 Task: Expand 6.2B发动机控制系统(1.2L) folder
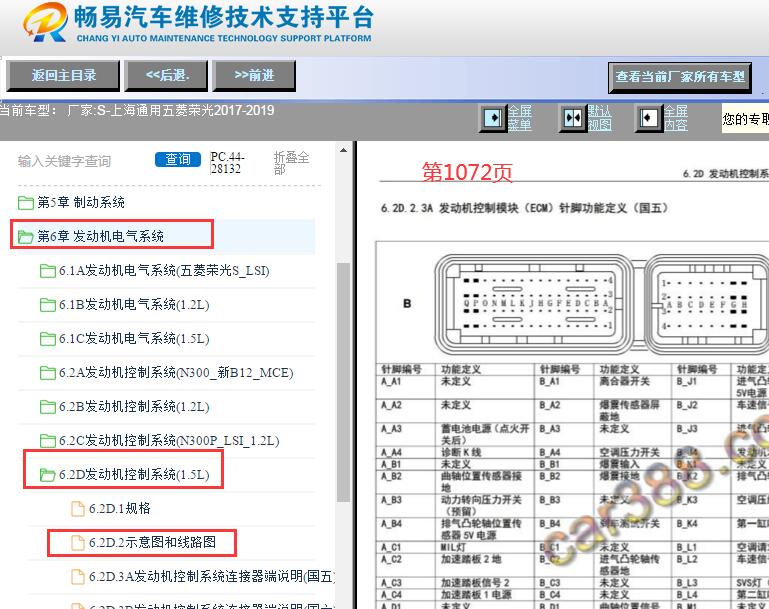pyautogui.click(x=134, y=406)
